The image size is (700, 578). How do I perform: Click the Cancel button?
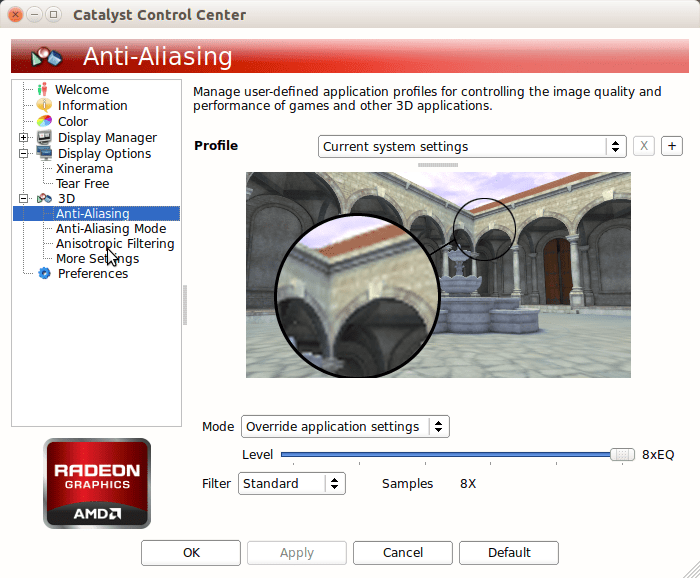403,553
